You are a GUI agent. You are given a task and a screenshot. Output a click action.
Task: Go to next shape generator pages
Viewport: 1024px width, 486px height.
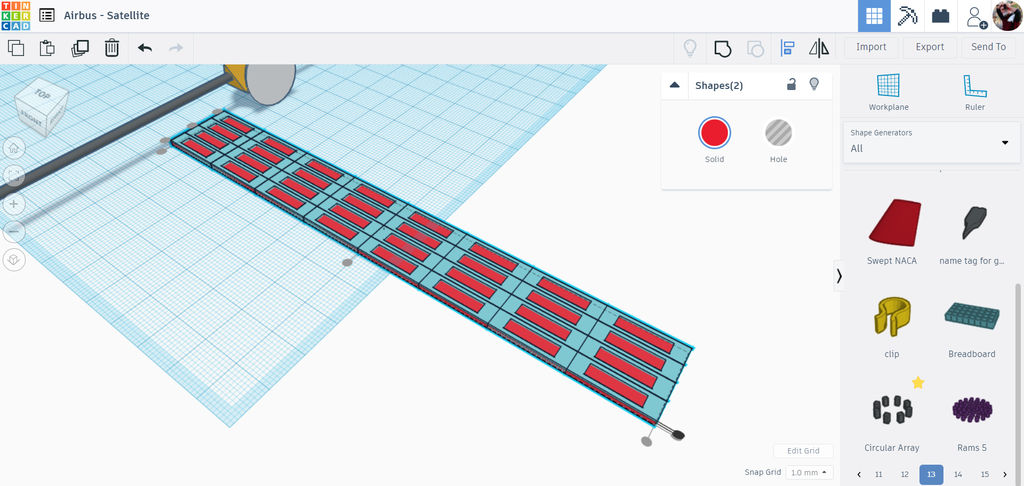click(1004, 474)
